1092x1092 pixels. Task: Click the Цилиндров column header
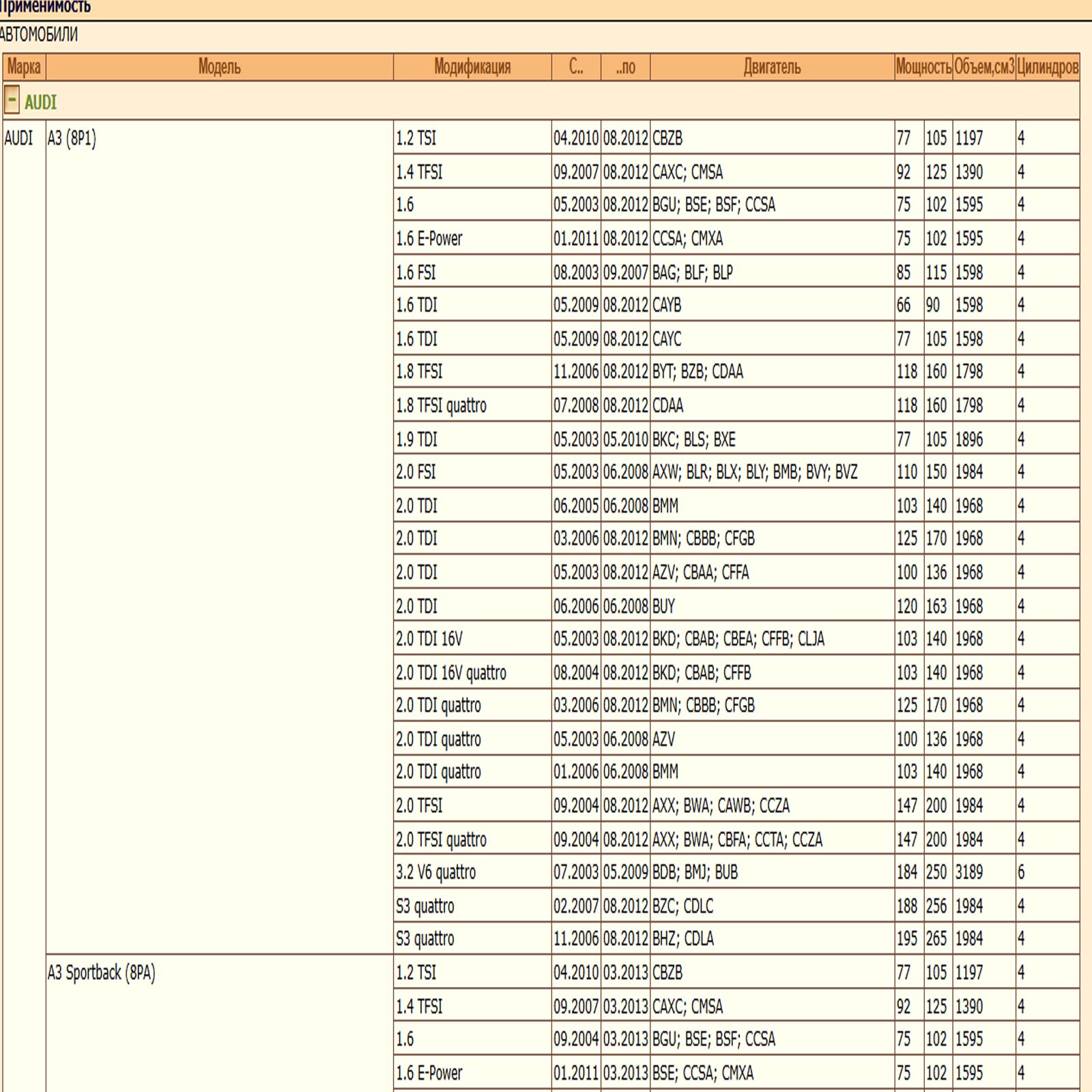[1047, 67]
